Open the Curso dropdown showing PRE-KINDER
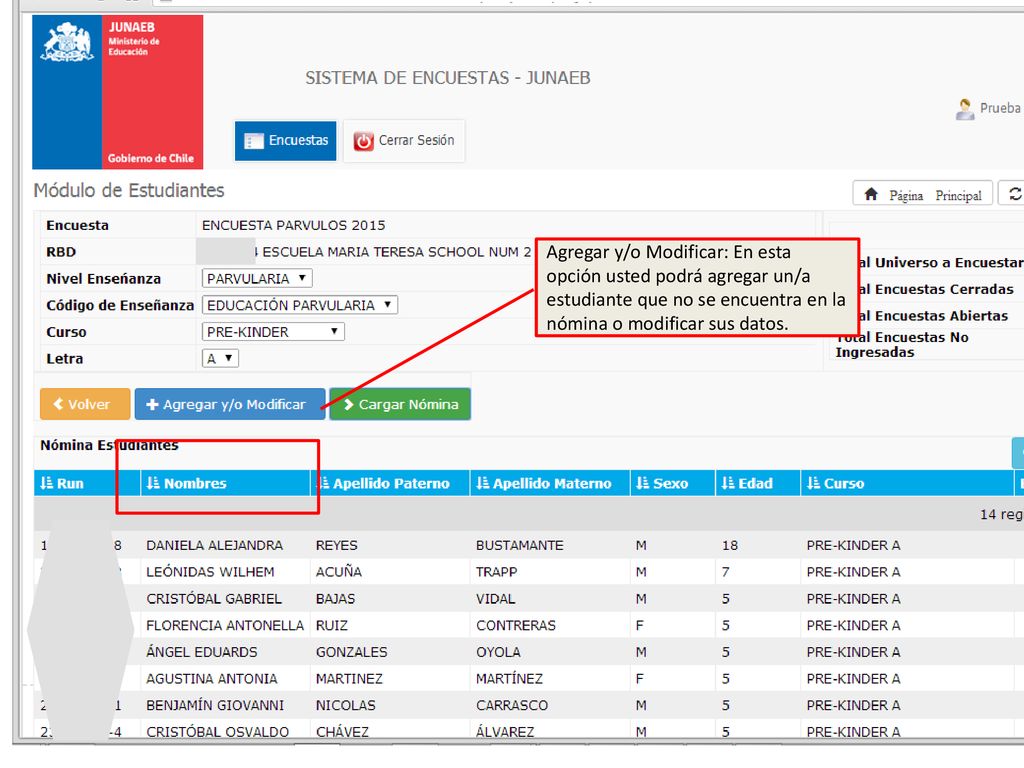The image size is (1024, 768). tap(273, 332)
